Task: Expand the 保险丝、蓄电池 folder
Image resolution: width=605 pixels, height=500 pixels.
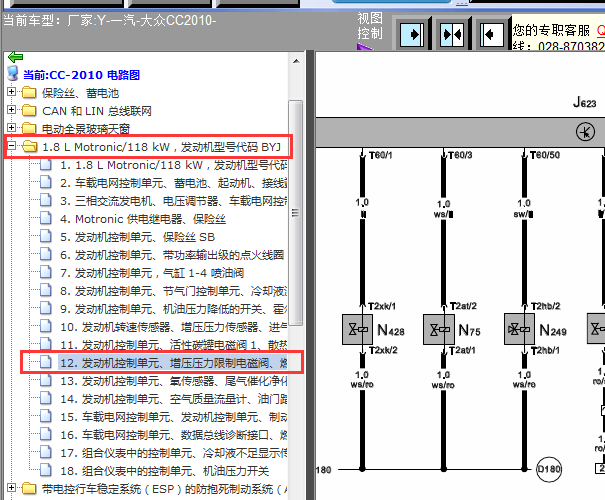Action: tap(12, 91)
